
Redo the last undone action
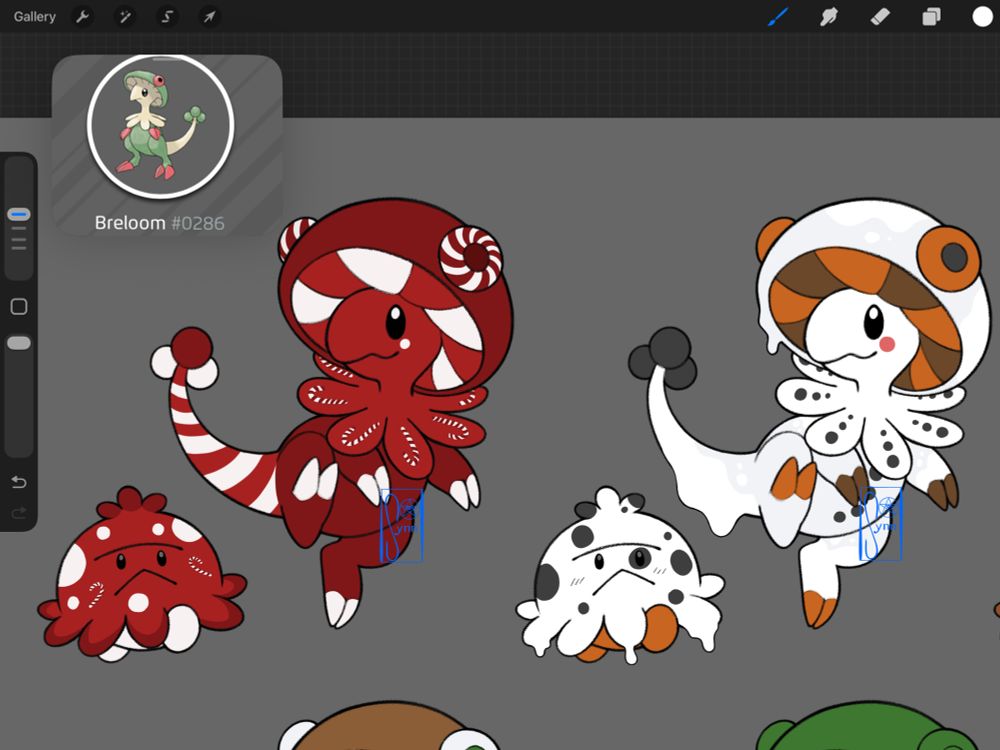click(x=18, y=513)
